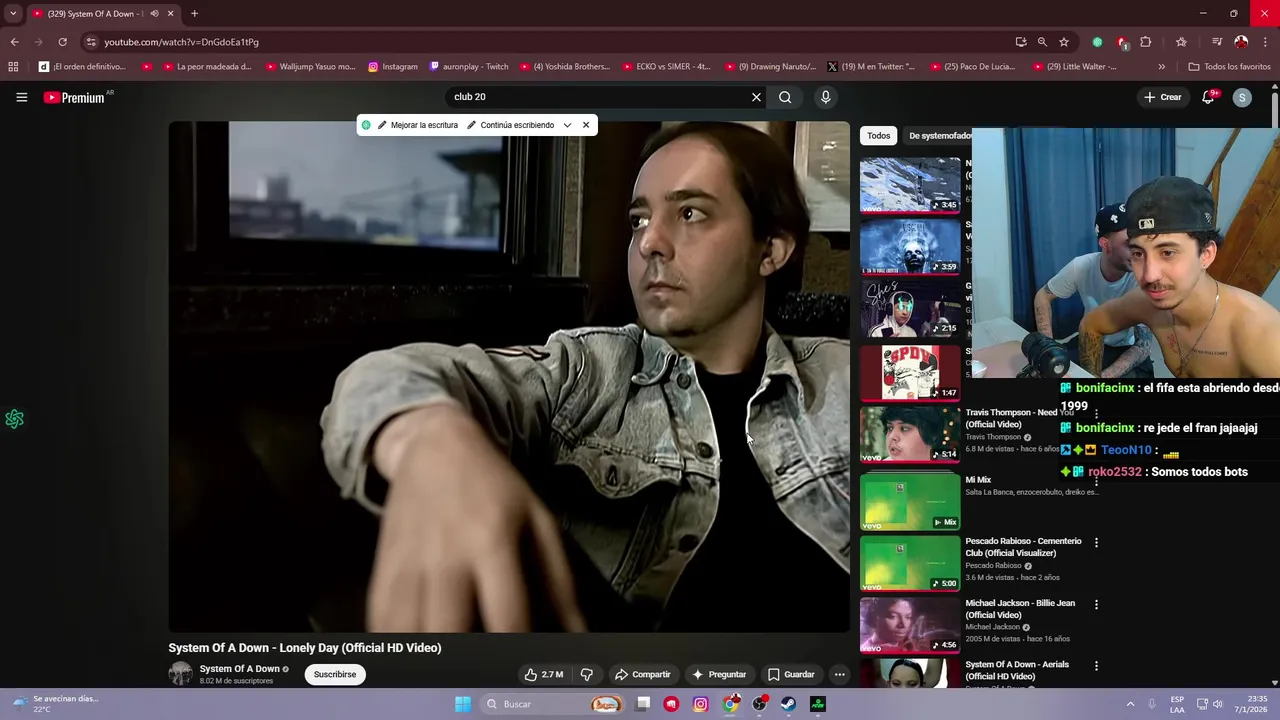Bookmark this page with the star
This screenshot has width=1280, height=720.
(1064, 42)
